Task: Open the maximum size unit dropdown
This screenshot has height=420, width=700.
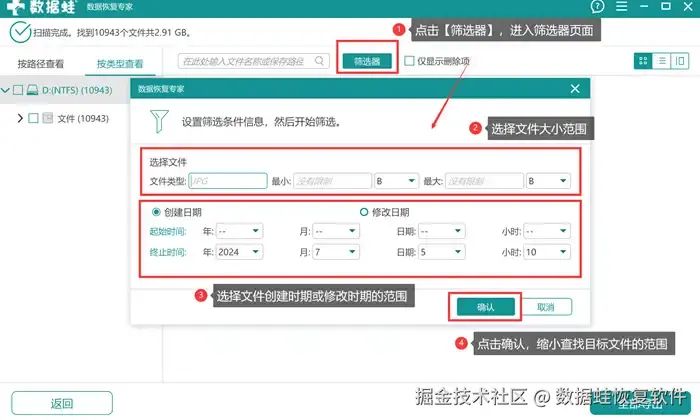Action: point(548,181)
